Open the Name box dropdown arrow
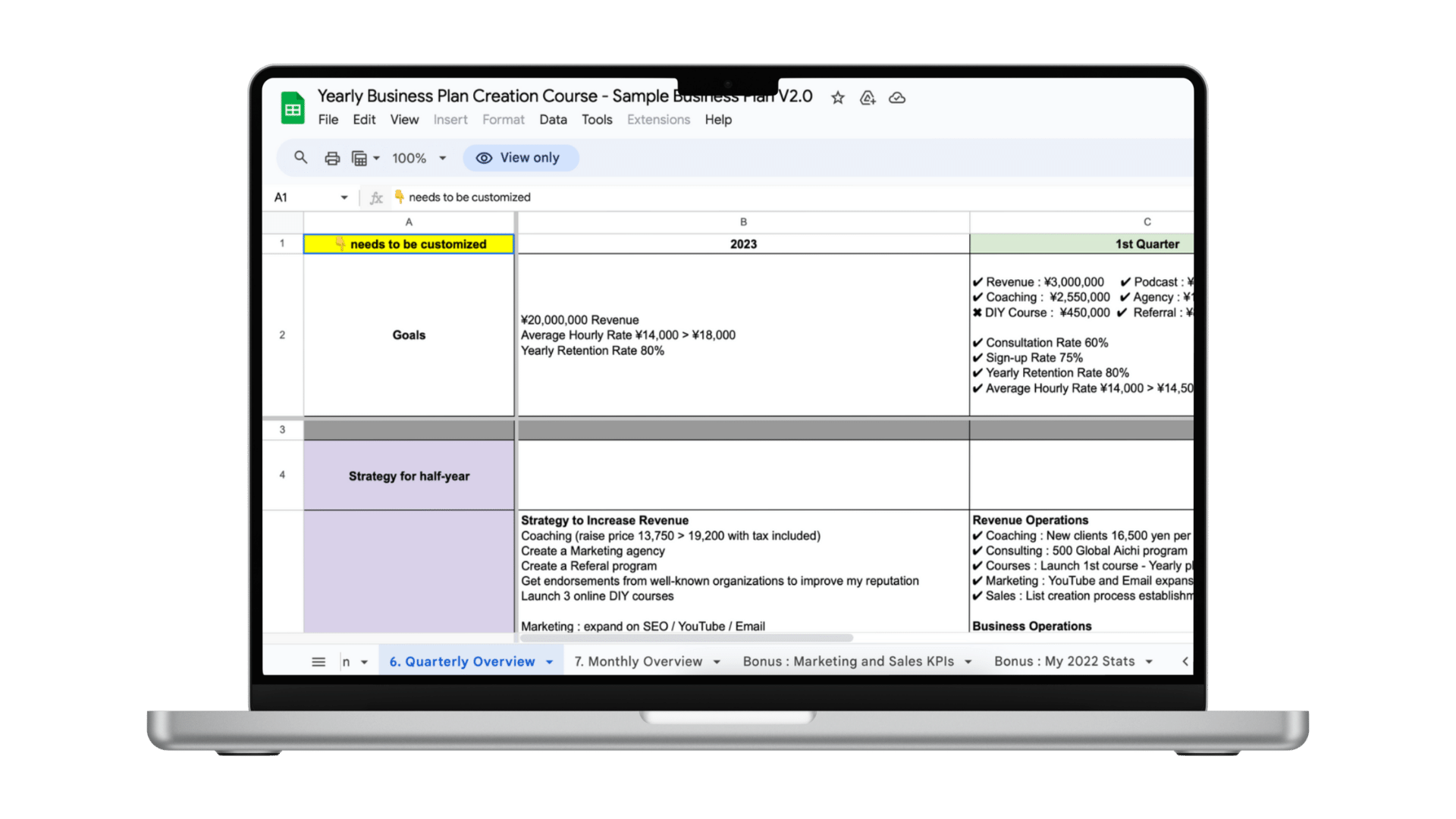1456x819 pixels. (x=344, y=197)
